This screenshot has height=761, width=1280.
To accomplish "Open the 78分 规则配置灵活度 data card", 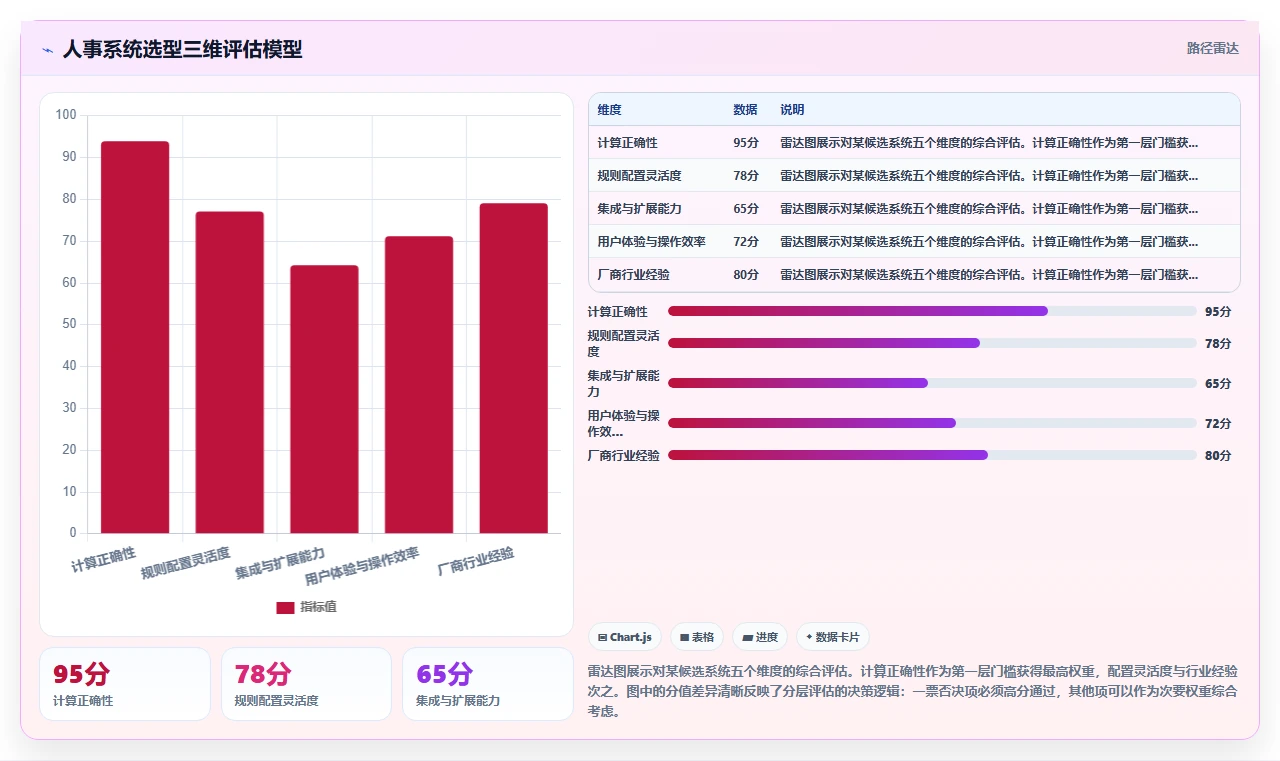I will 306,684.
